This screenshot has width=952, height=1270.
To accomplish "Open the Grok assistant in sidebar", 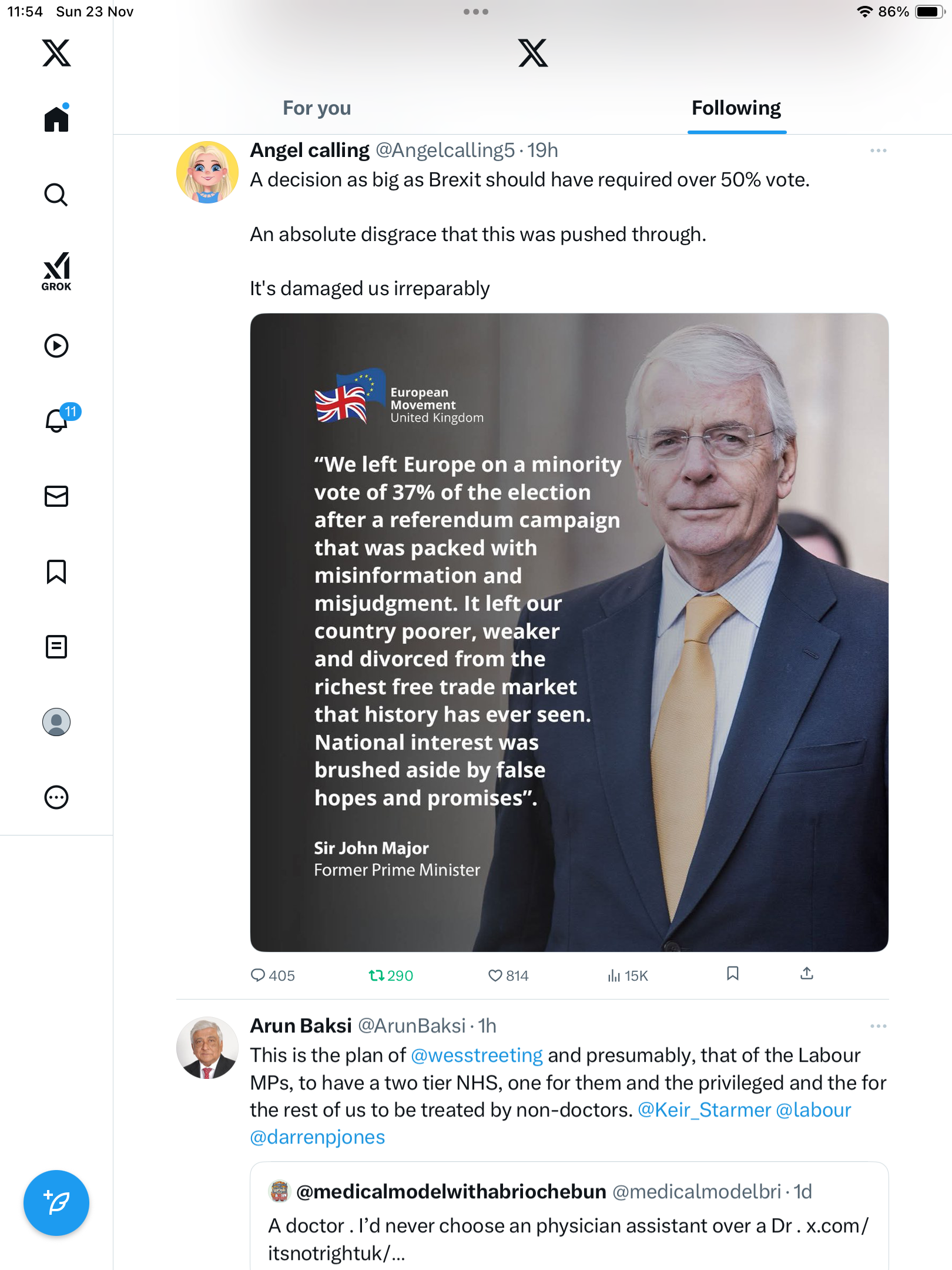I will click(x=56, y=272).
